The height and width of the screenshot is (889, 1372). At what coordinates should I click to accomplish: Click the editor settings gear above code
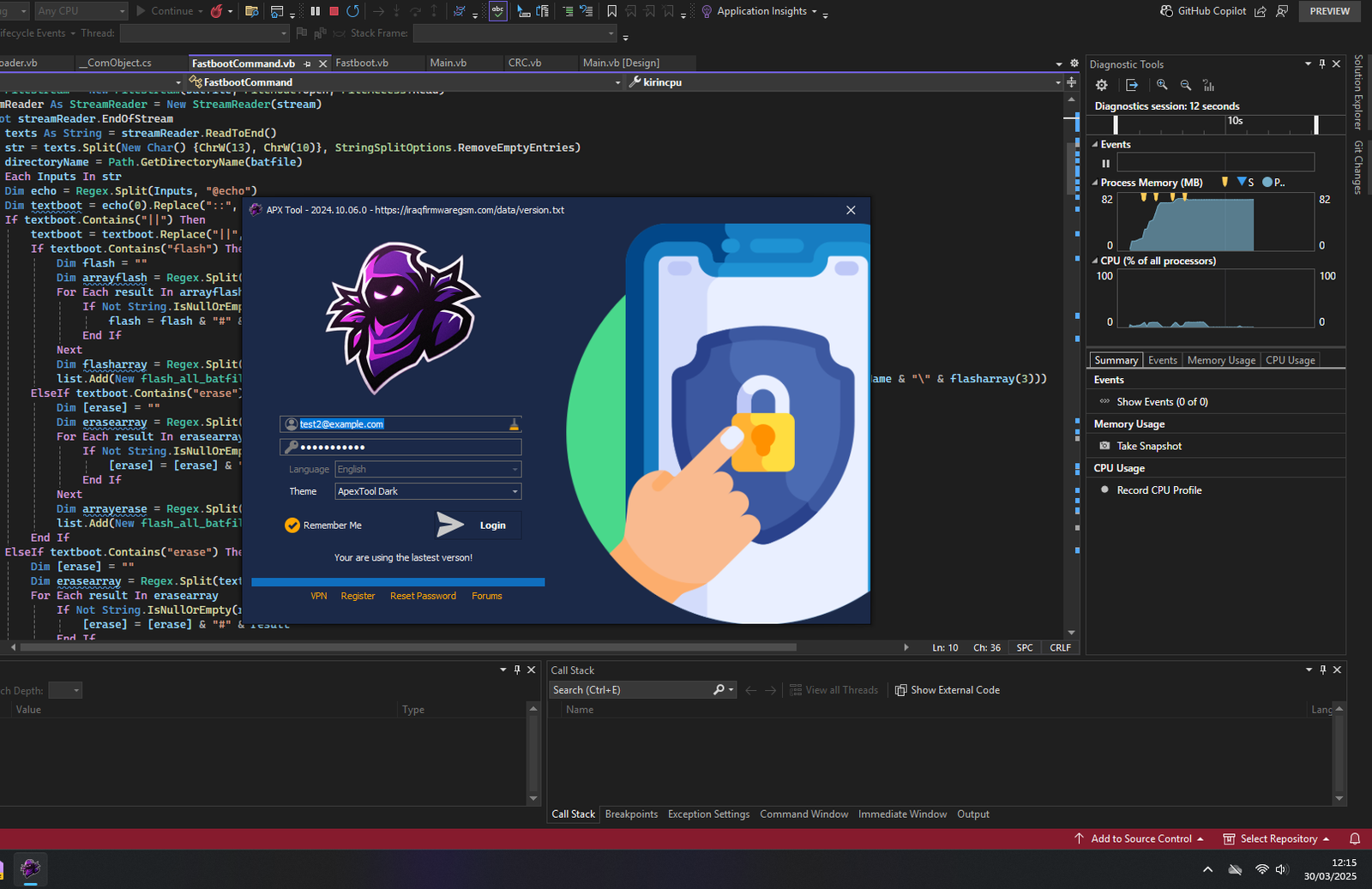tap(1074, 63)
